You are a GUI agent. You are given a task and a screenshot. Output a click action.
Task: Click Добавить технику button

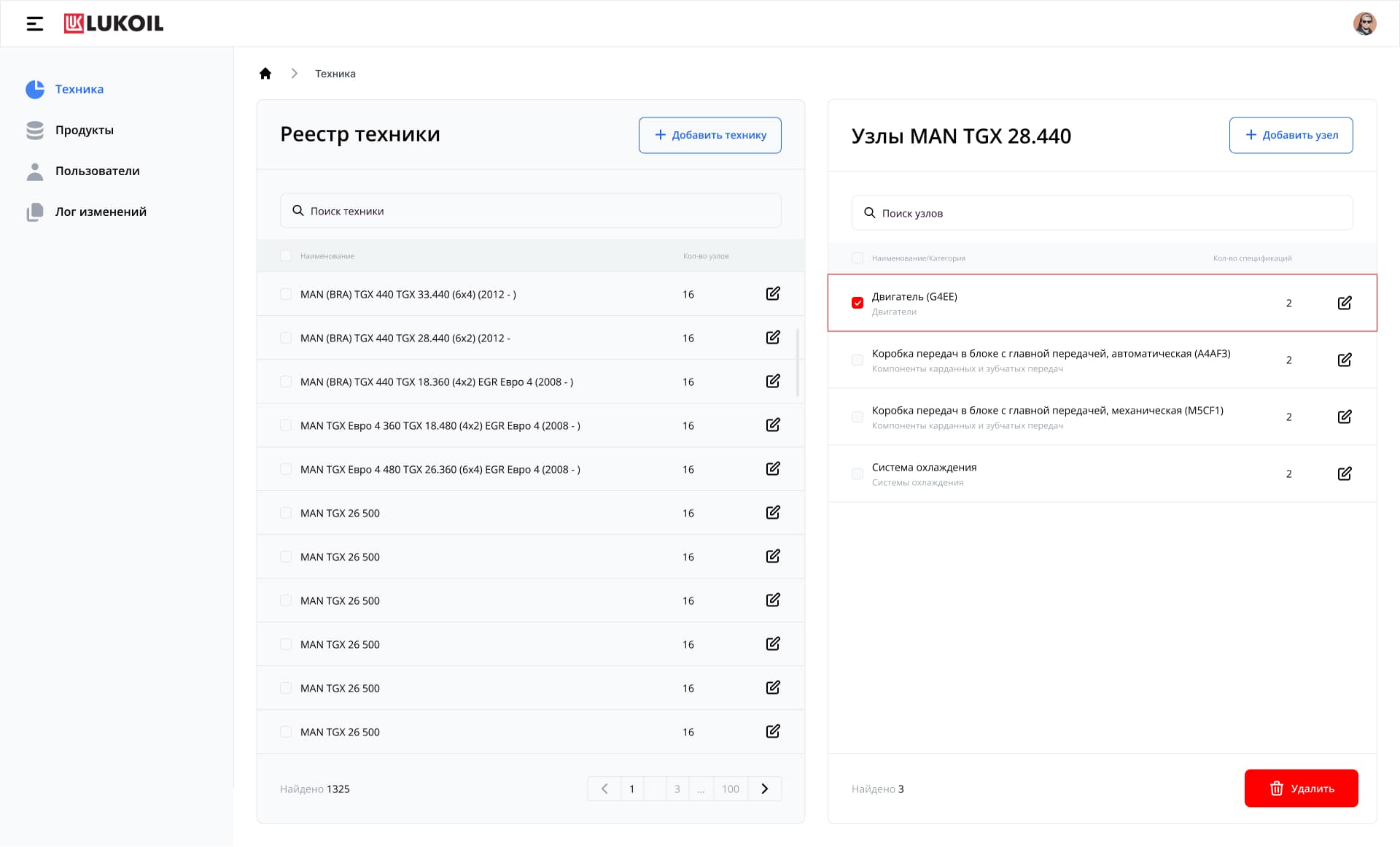point(710,135)
